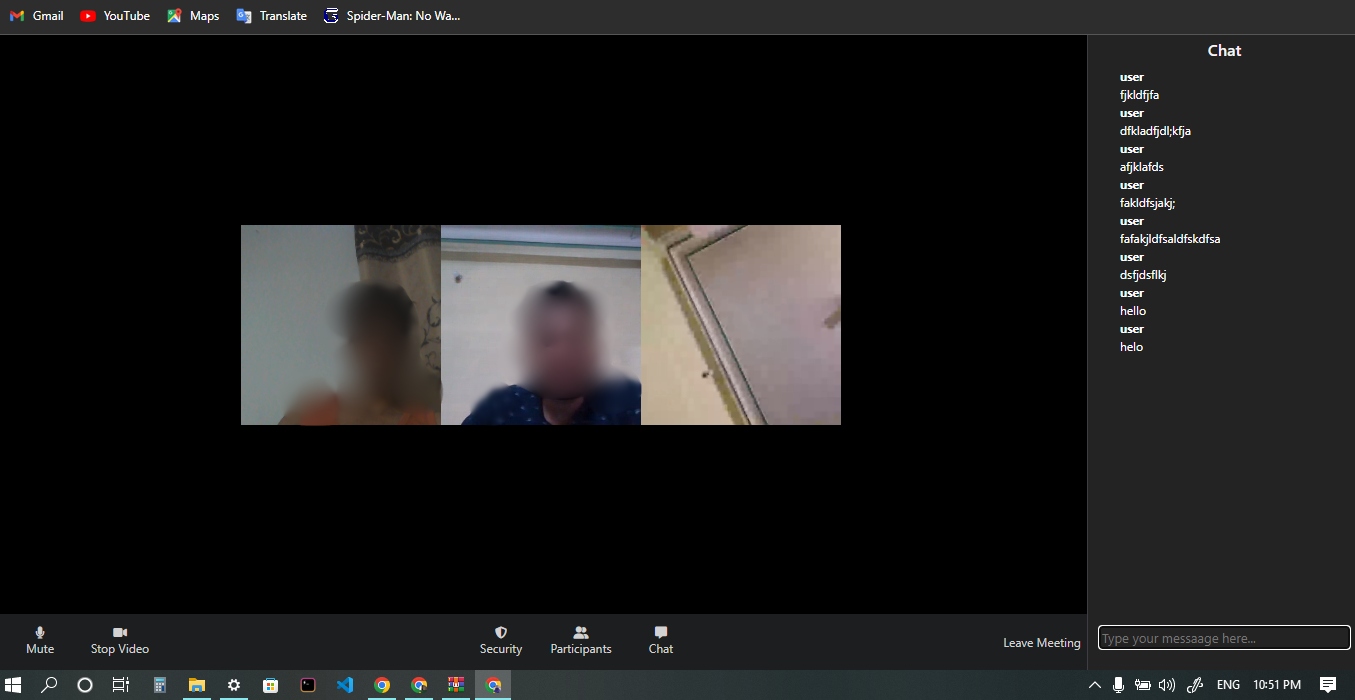The height and width of the screenshot is (700, 1355).
Task: Launch Calculator from the taskbar
Action: (159, 685)
